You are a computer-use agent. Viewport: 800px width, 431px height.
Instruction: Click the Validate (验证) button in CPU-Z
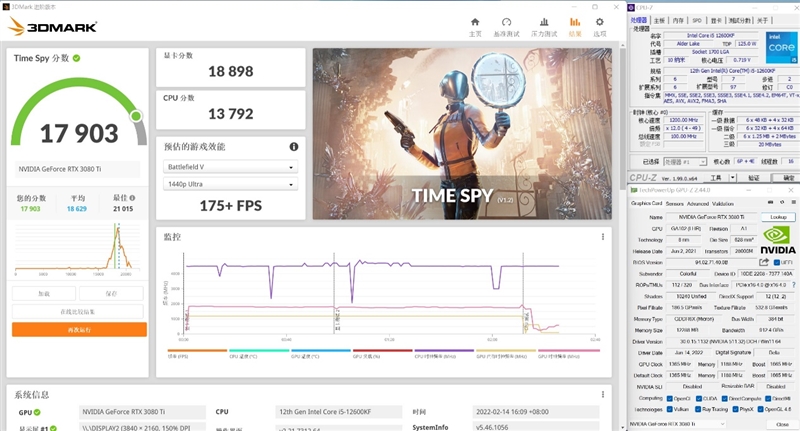754,178
